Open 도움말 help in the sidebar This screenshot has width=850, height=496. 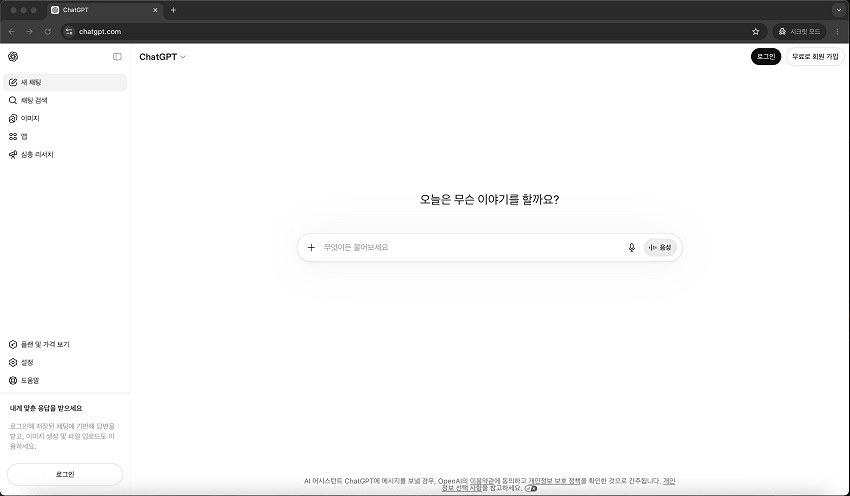[65, 381]
